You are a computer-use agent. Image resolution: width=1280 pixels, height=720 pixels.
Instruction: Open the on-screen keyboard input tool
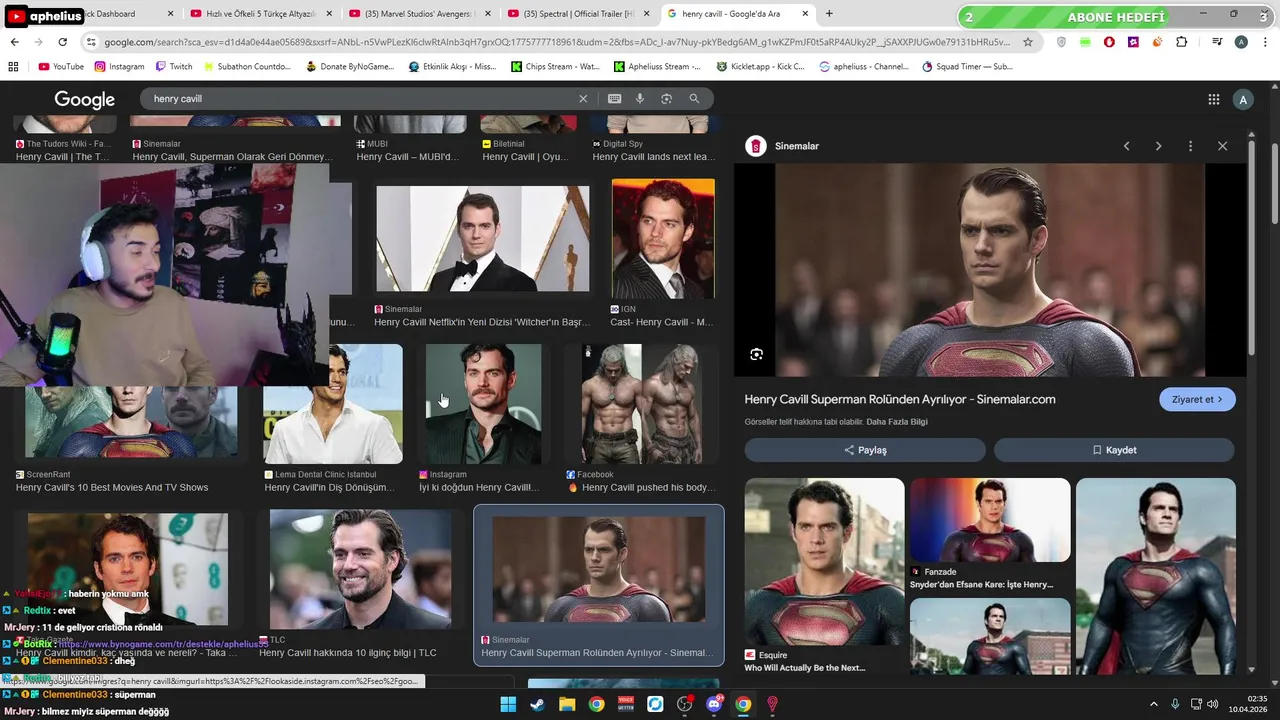pos(614,99)
